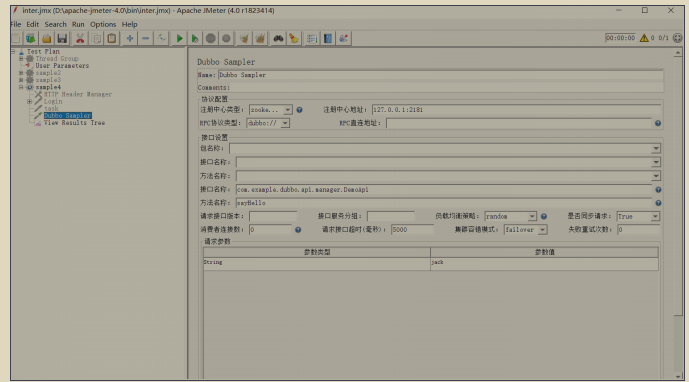The height and width of the screenshot is (382, 689).
Task: Open the Options menu
Action: pos(103,24)
